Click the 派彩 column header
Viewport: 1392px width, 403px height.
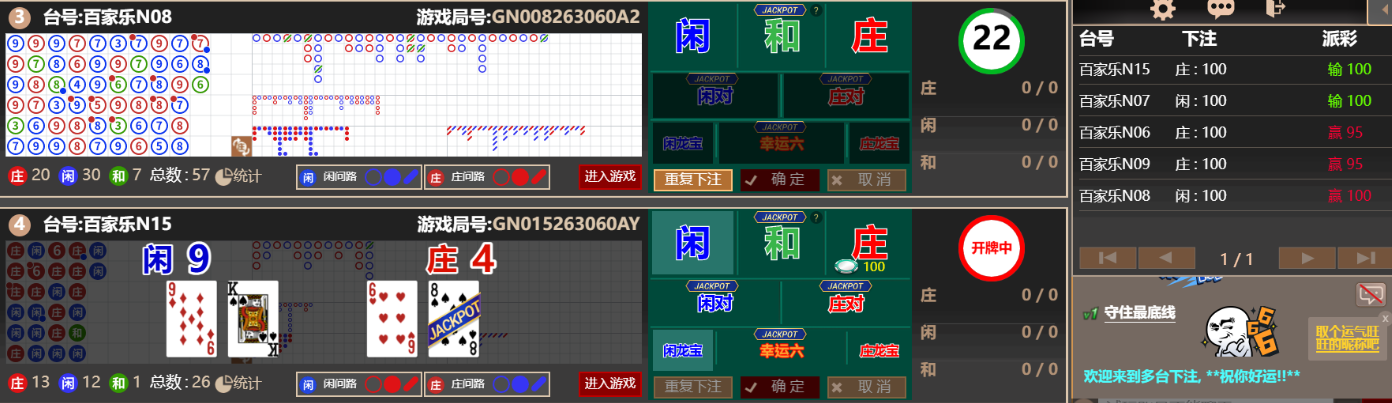[1341, 38]
